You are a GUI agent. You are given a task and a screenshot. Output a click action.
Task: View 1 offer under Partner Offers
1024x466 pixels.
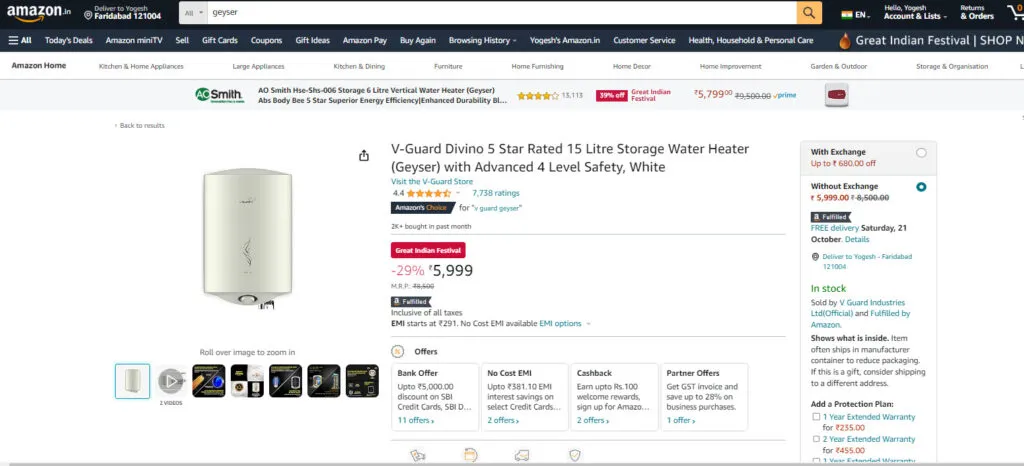680,420
